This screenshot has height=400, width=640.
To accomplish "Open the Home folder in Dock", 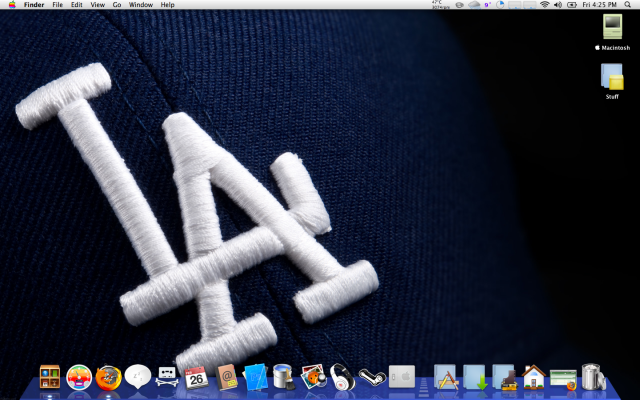I will pos(534,377).
